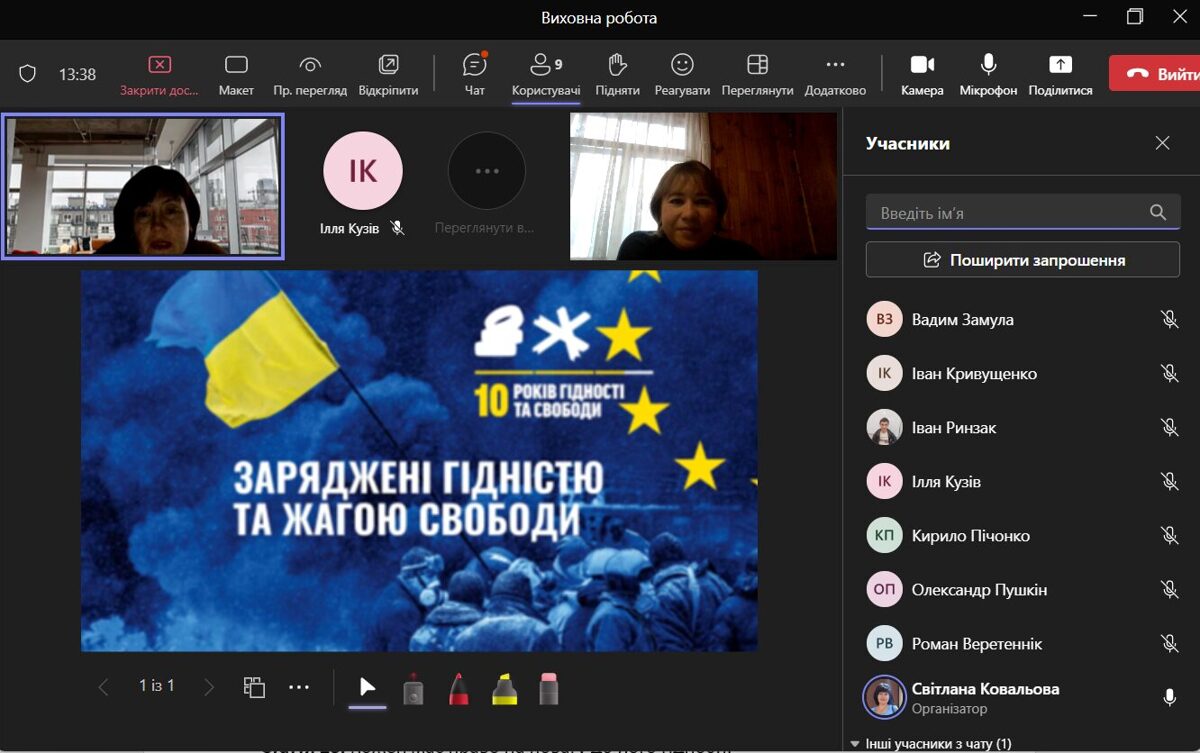Open the slide grid view icon
This screenshot has width=1200, height=753.
point(254,687)
